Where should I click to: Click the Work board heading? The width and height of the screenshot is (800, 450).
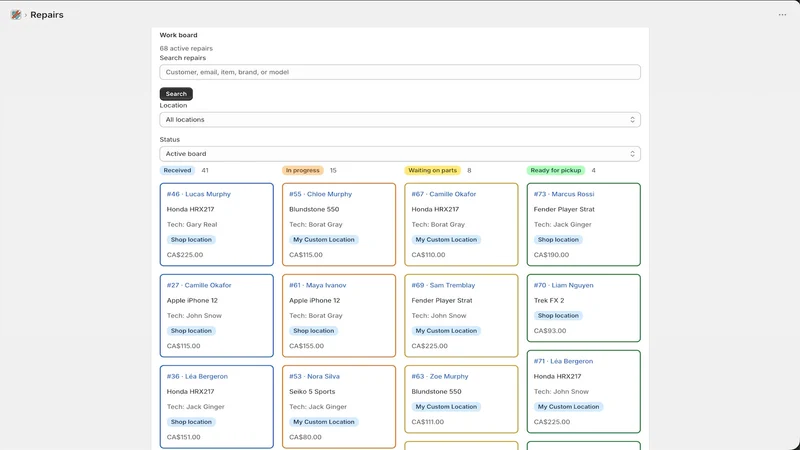[178, 35]
